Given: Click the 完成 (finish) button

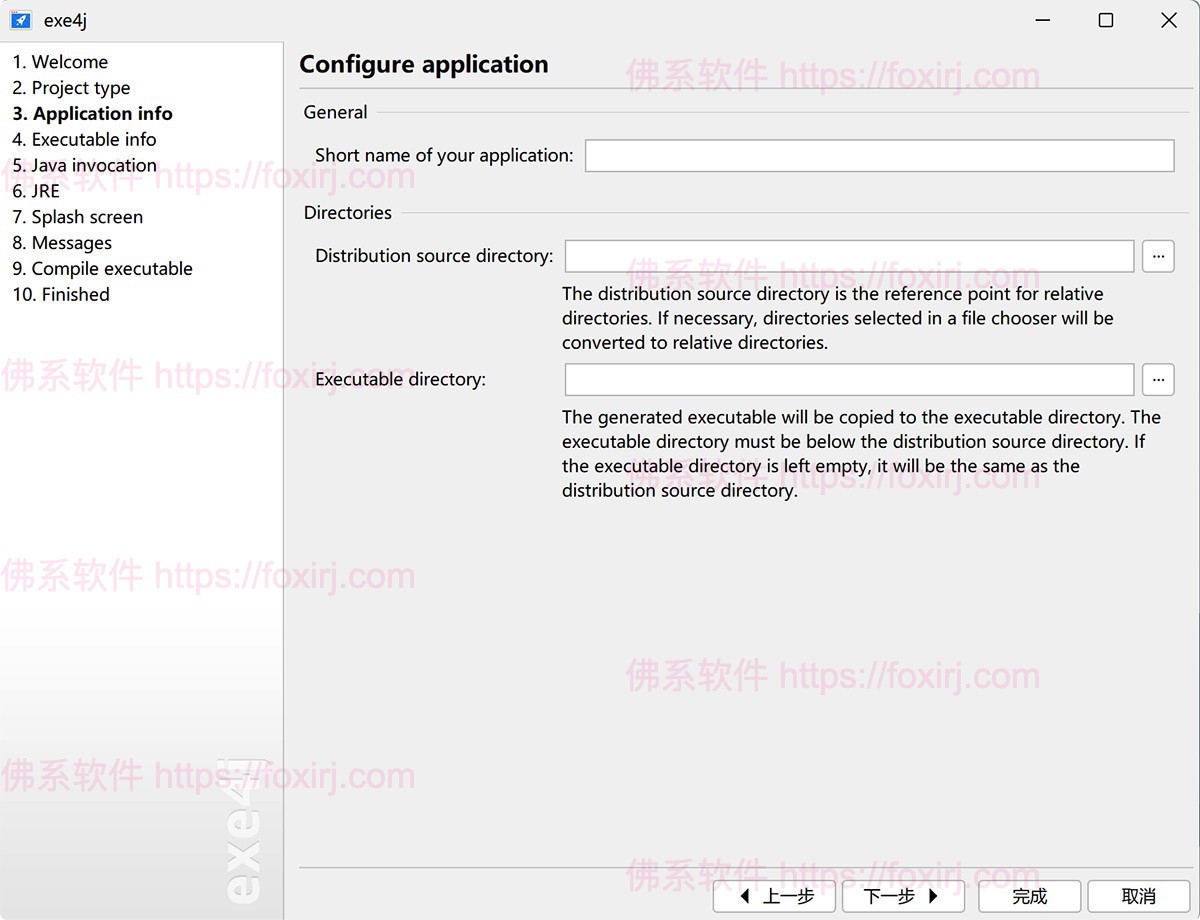Looking at the screenshot, I should click(1029, 896).
